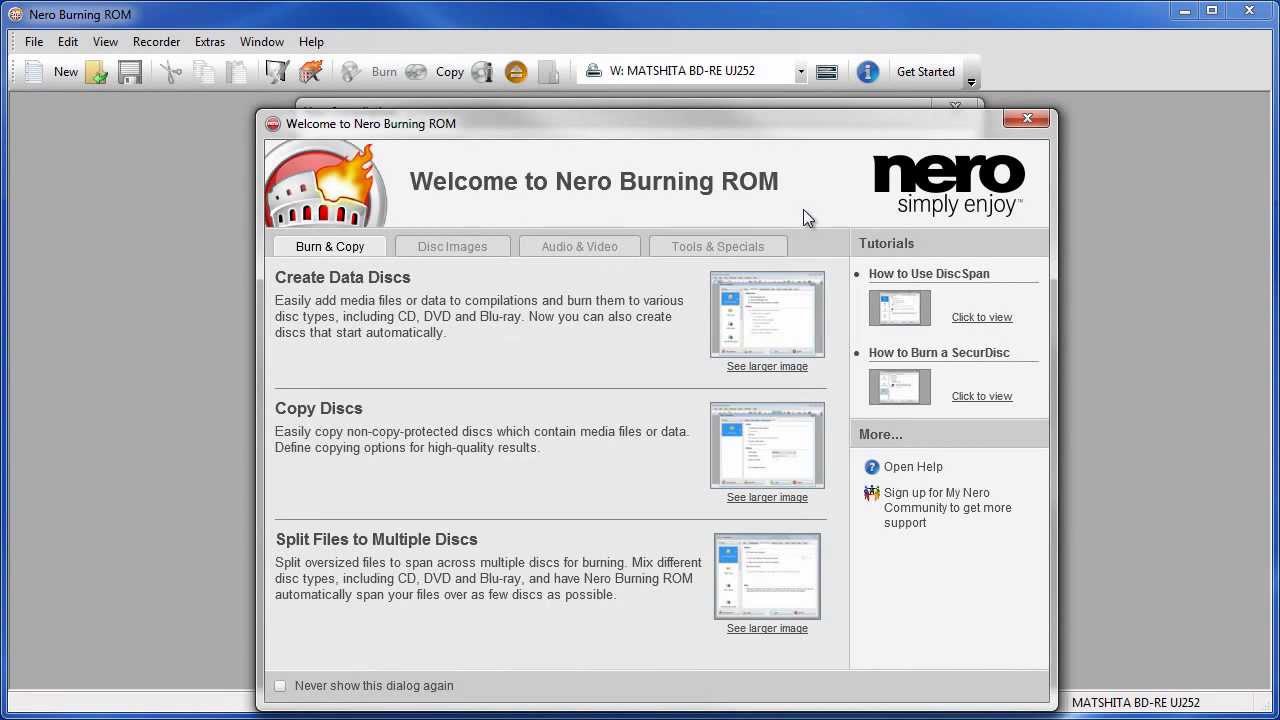Click the How to Use DiscSpan title

929,274
